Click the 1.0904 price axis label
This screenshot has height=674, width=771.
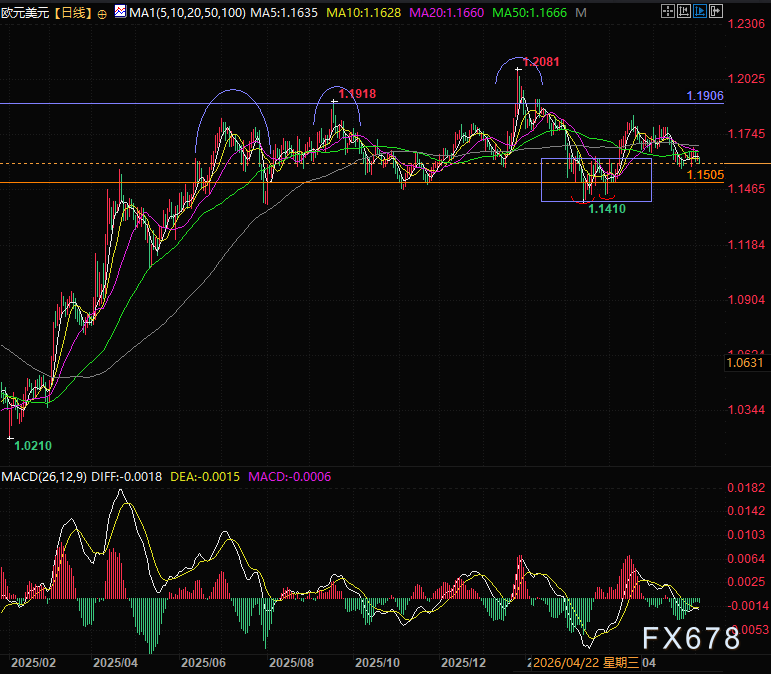(x=746, y=299)
